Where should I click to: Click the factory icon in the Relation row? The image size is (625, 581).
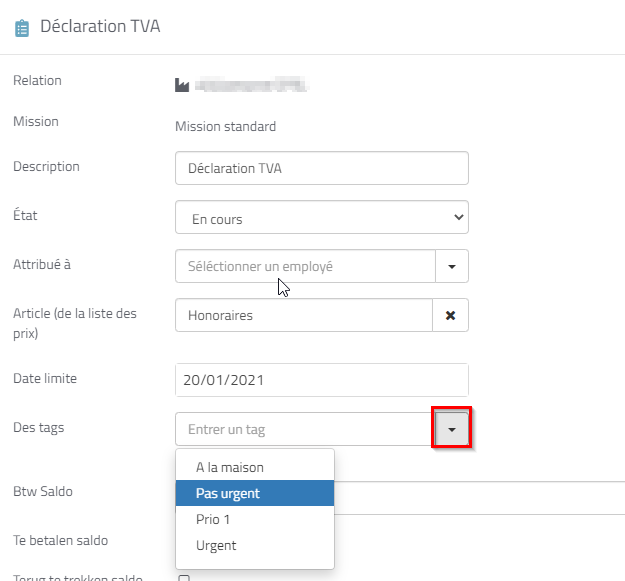182,85
